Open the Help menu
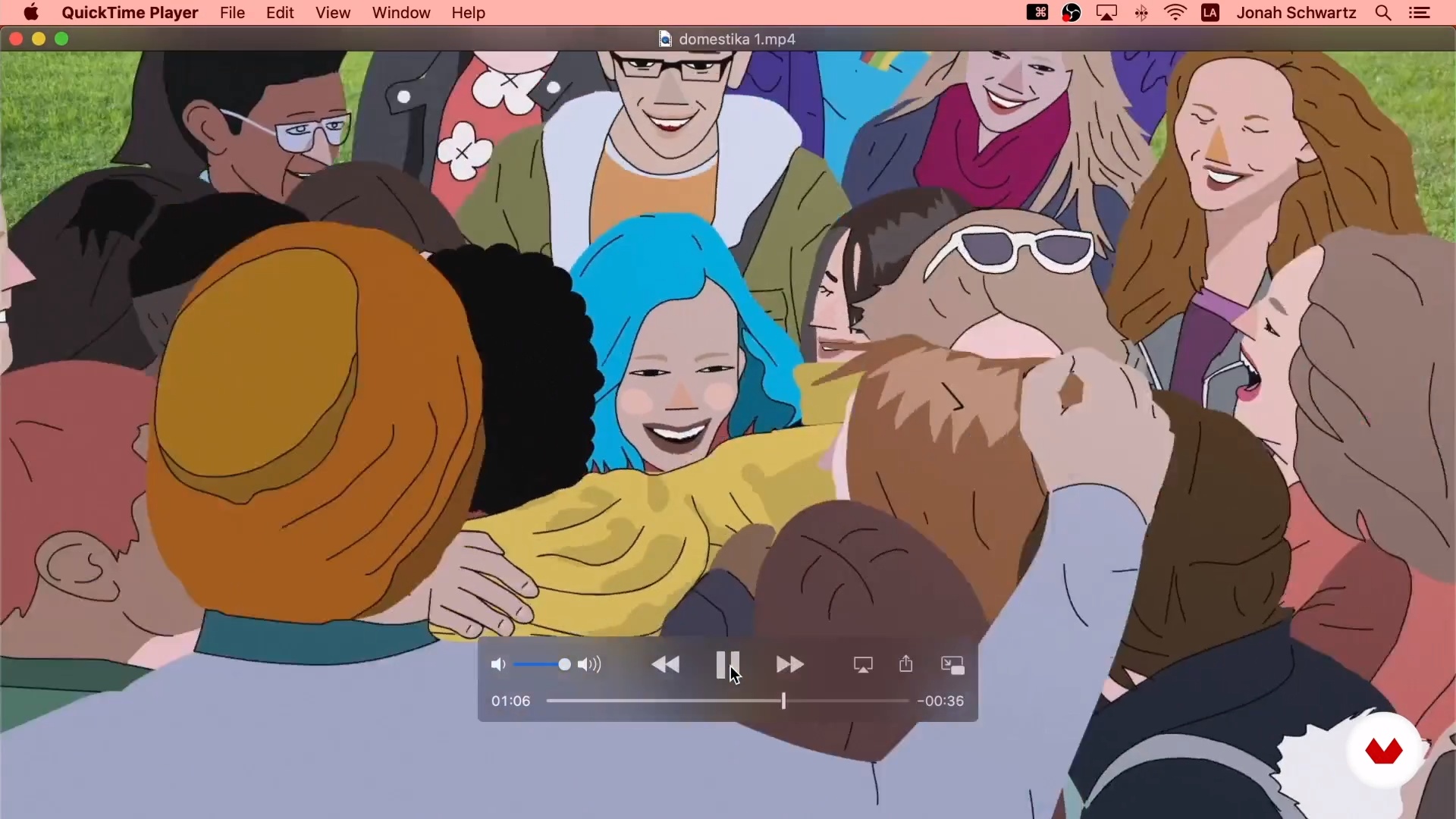The width and height of the screenshot is (1456, 819). click(x=468, y=13)
